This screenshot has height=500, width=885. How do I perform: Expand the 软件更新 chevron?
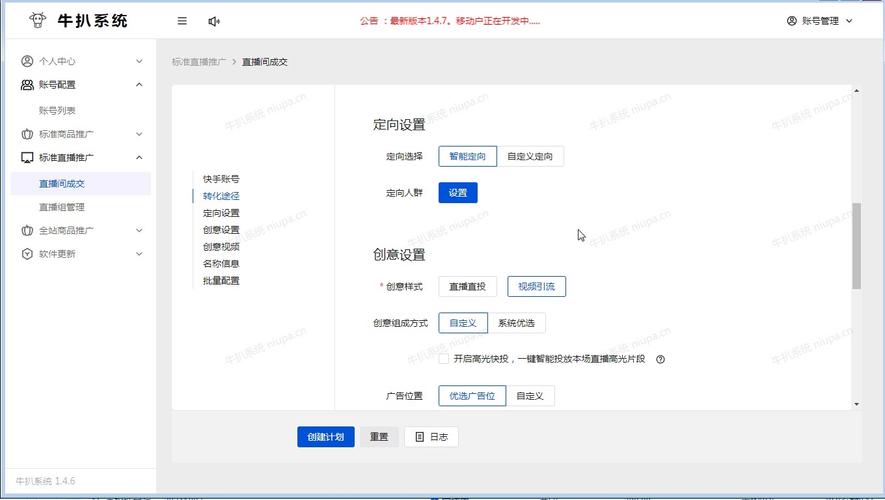(x=139, y=254)
